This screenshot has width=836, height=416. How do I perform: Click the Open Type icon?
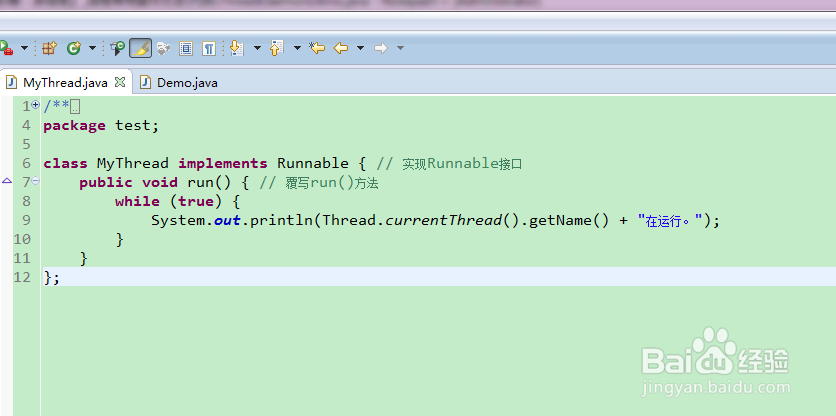pos(117,49)
